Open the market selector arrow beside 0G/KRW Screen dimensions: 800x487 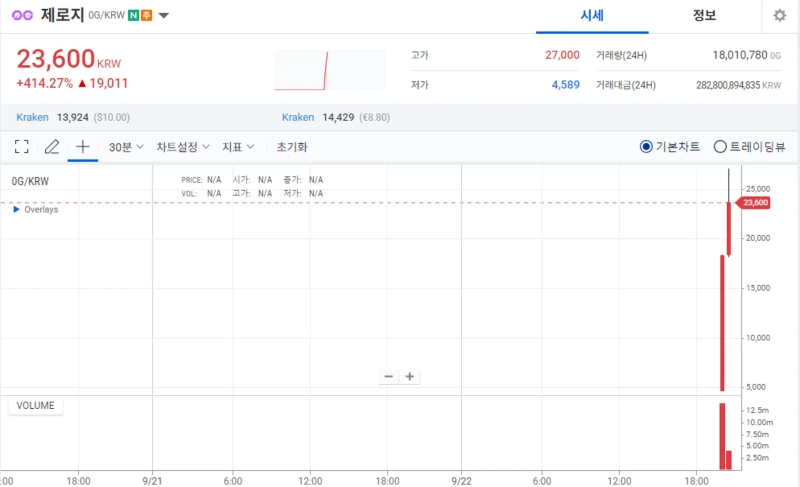164,16
